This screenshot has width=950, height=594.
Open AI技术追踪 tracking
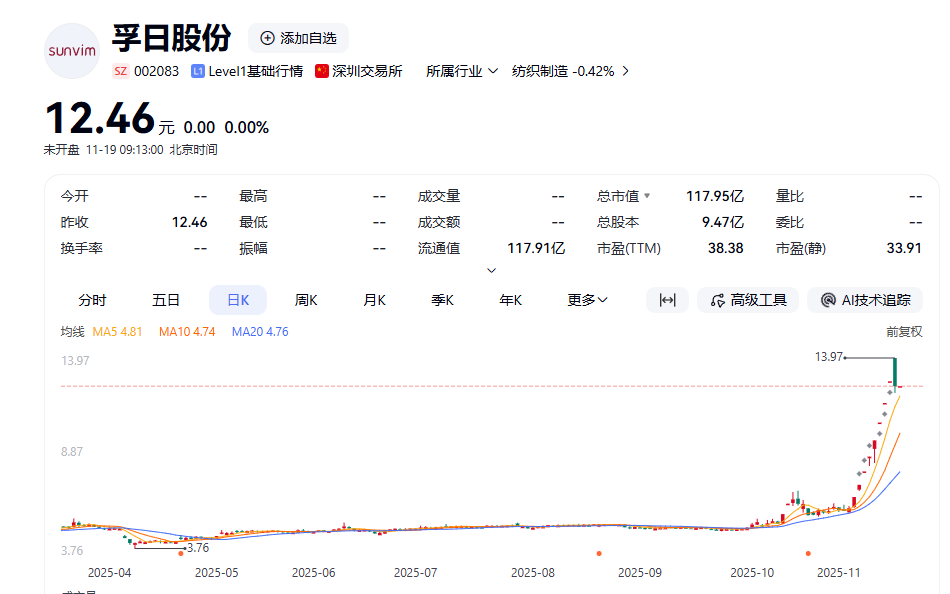point(865,300)
